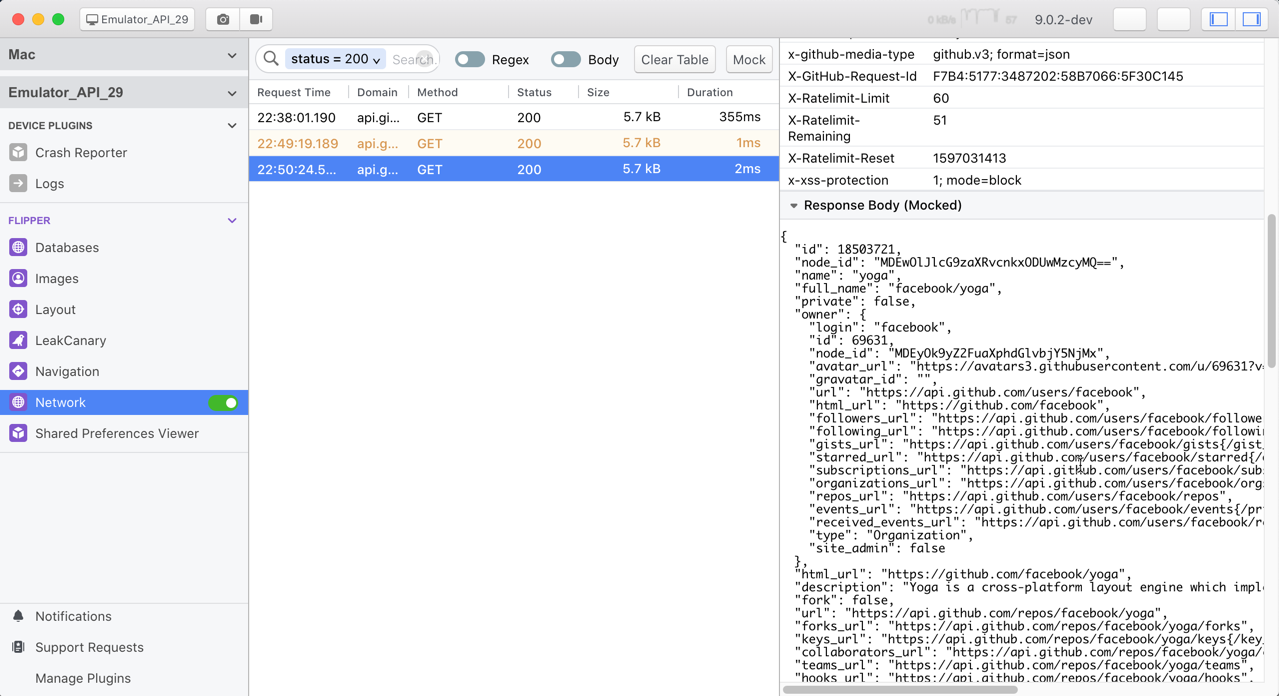Open Support Requests icon
This screenshot has width=1279, height=696.
(18, 648)
